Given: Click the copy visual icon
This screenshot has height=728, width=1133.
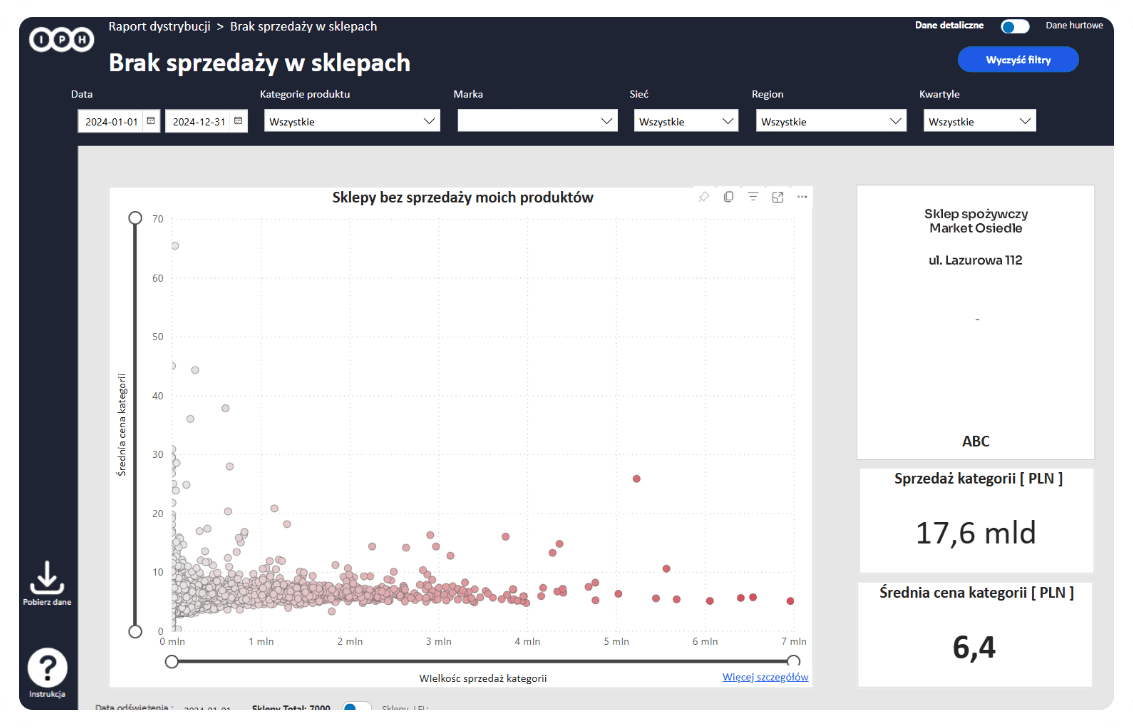Looking at the screenshot, I should tap(728, 197).
